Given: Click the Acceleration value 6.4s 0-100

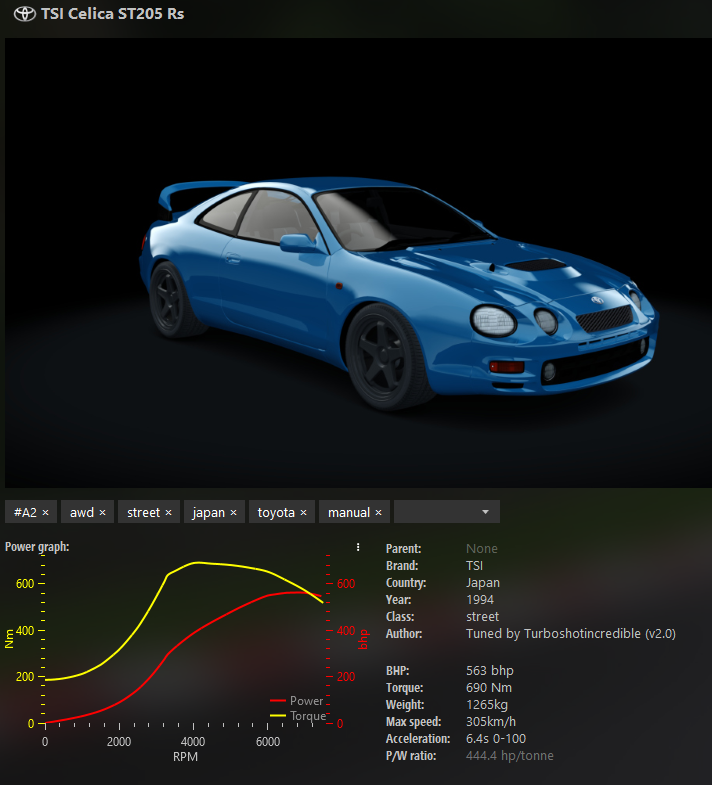Looking at the screenshot, I should (x=496, y=739).
